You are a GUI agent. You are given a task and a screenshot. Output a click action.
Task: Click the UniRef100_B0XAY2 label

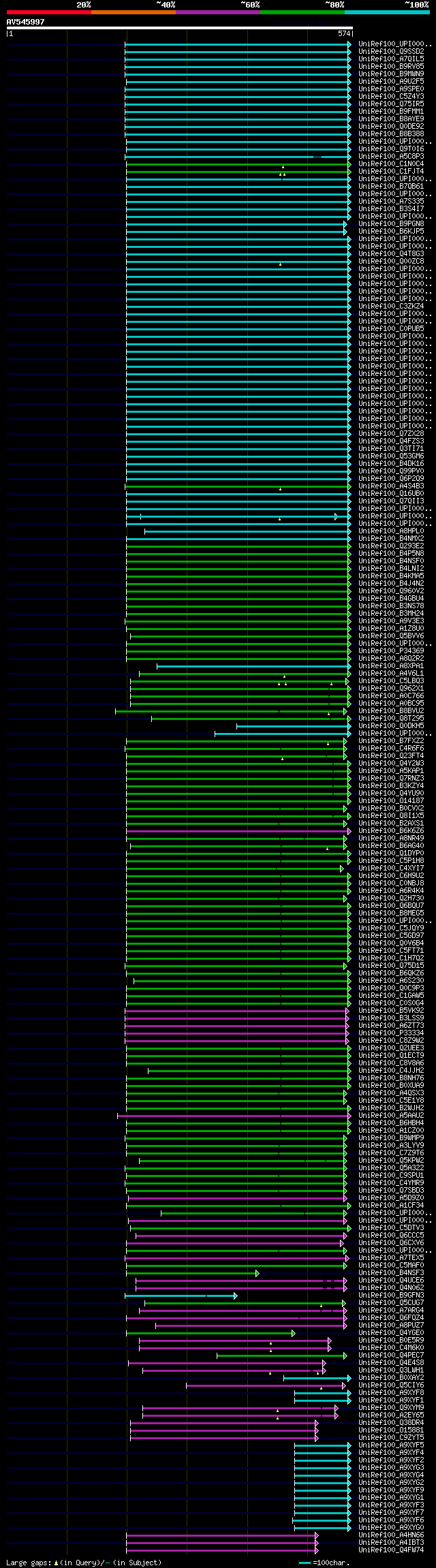(391, 1377)
